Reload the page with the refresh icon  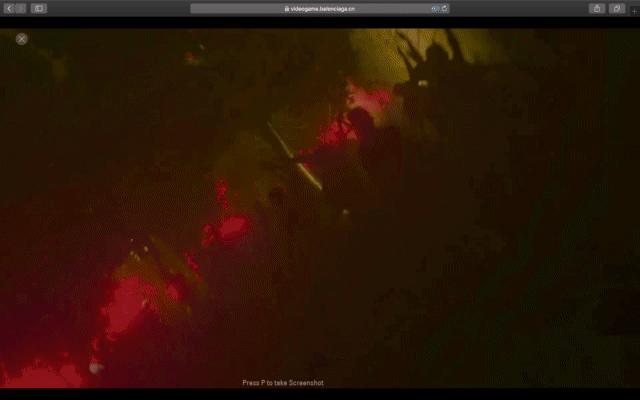(x=444, y=8)
